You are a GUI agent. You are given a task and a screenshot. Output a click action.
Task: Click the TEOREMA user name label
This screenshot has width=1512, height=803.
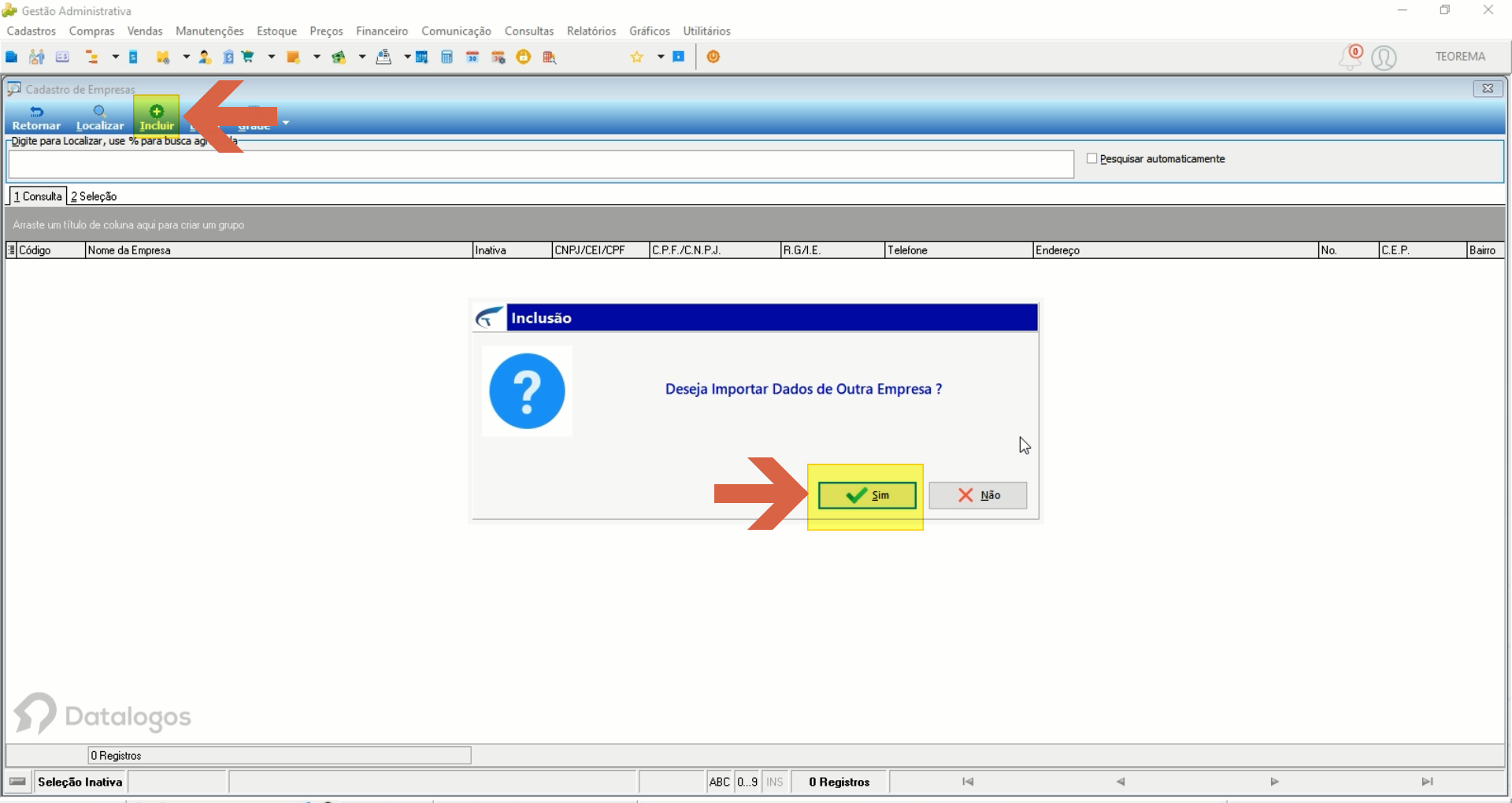1460,57
